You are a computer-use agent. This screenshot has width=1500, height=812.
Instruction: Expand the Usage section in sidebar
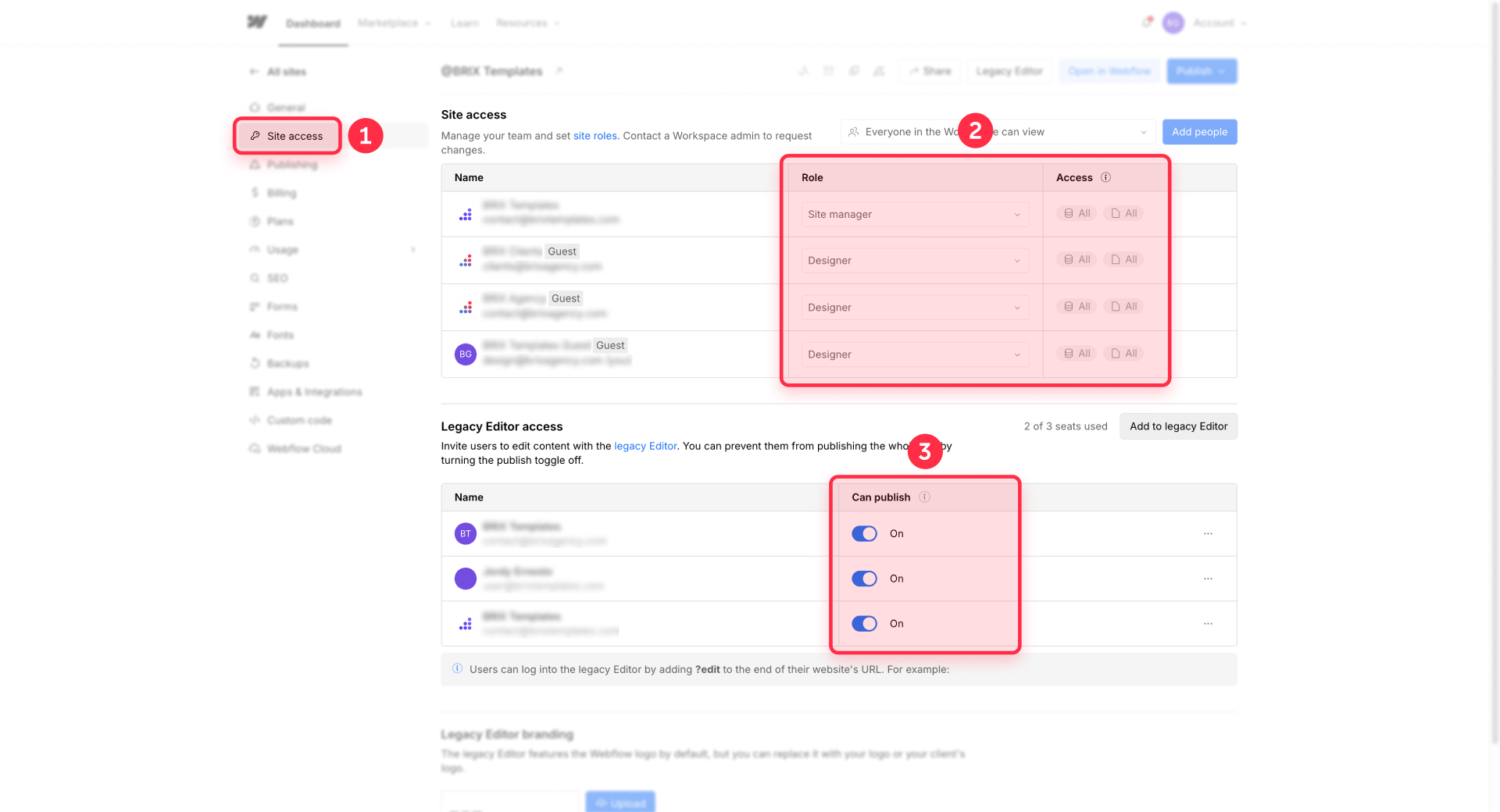[x=413, y=250]
